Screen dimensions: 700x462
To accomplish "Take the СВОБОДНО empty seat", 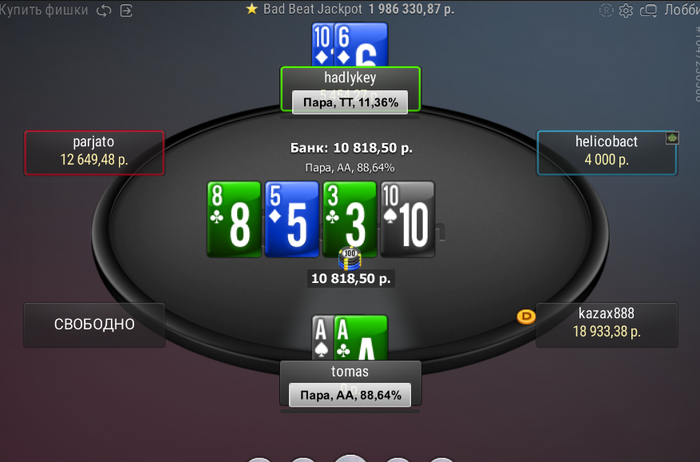I will 94,325.
